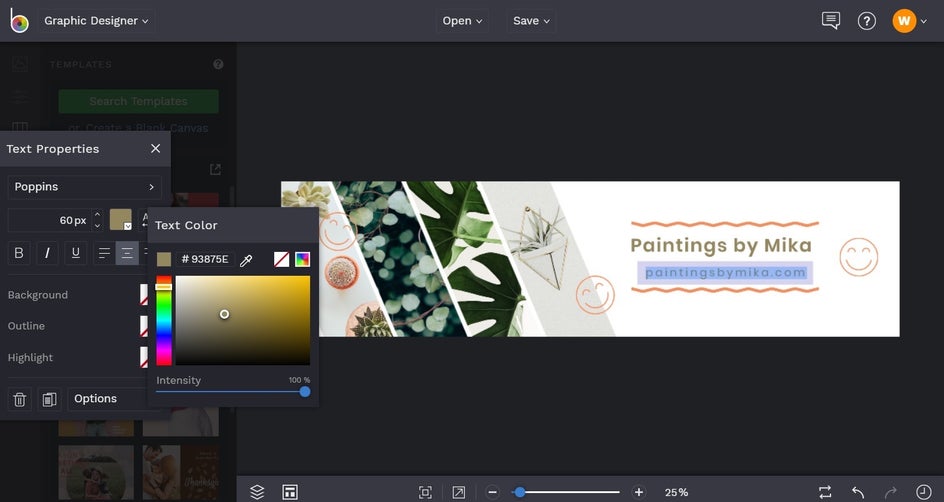Click the Outline label in Text Properties

tap(26, 326)
